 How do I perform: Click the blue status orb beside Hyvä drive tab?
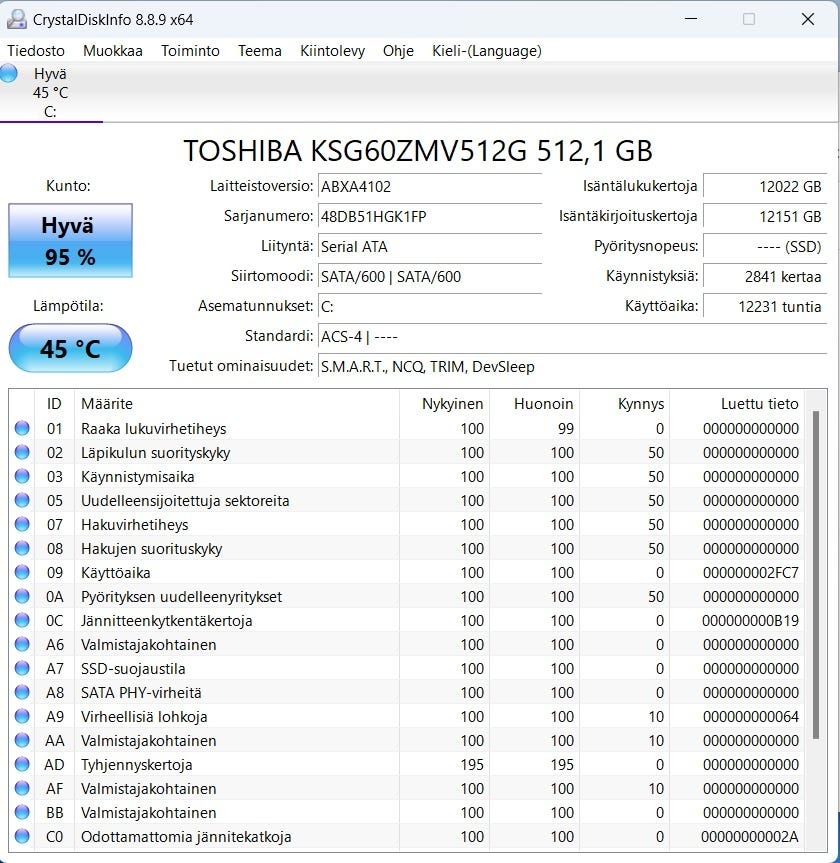pyautogui.click(x=9, y=73)
